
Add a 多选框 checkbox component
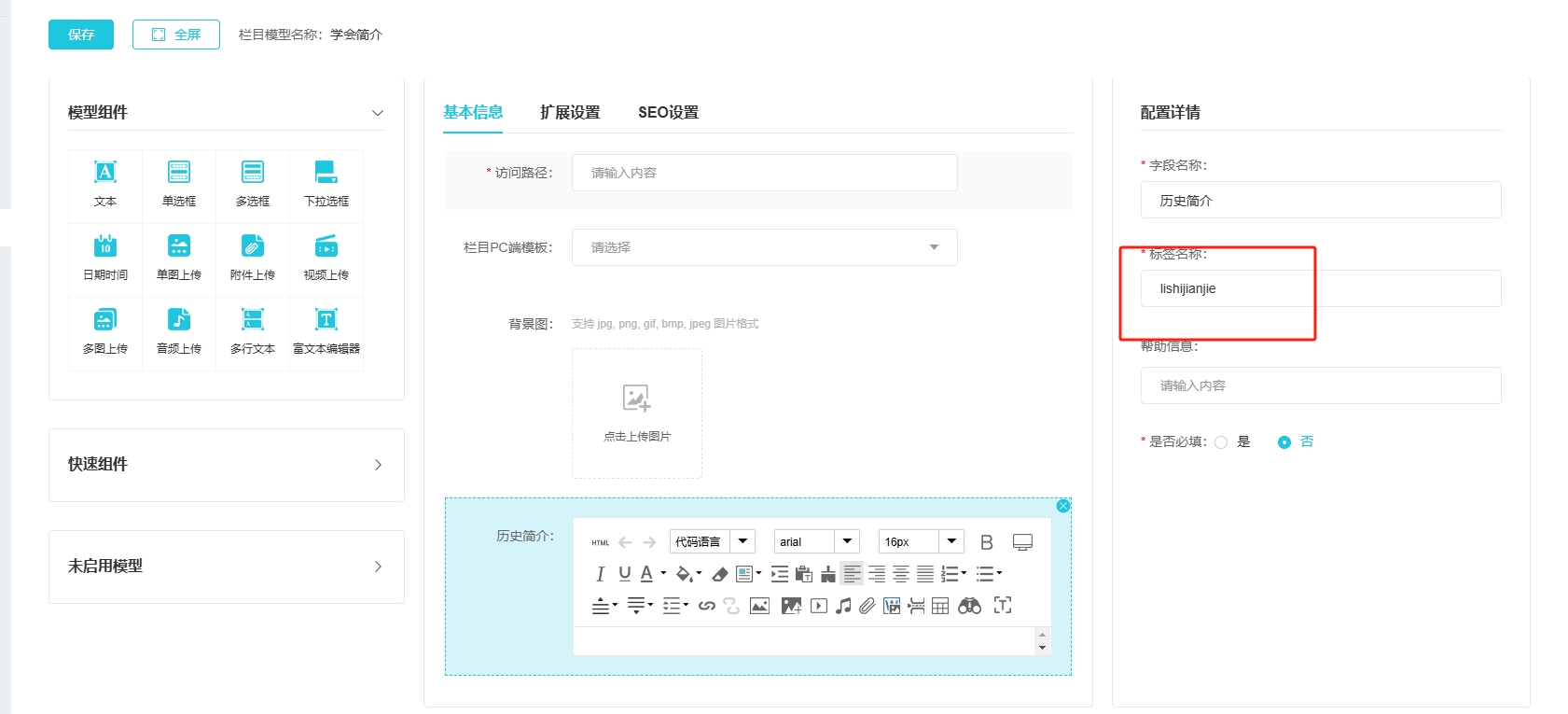(x=253, y=185)
